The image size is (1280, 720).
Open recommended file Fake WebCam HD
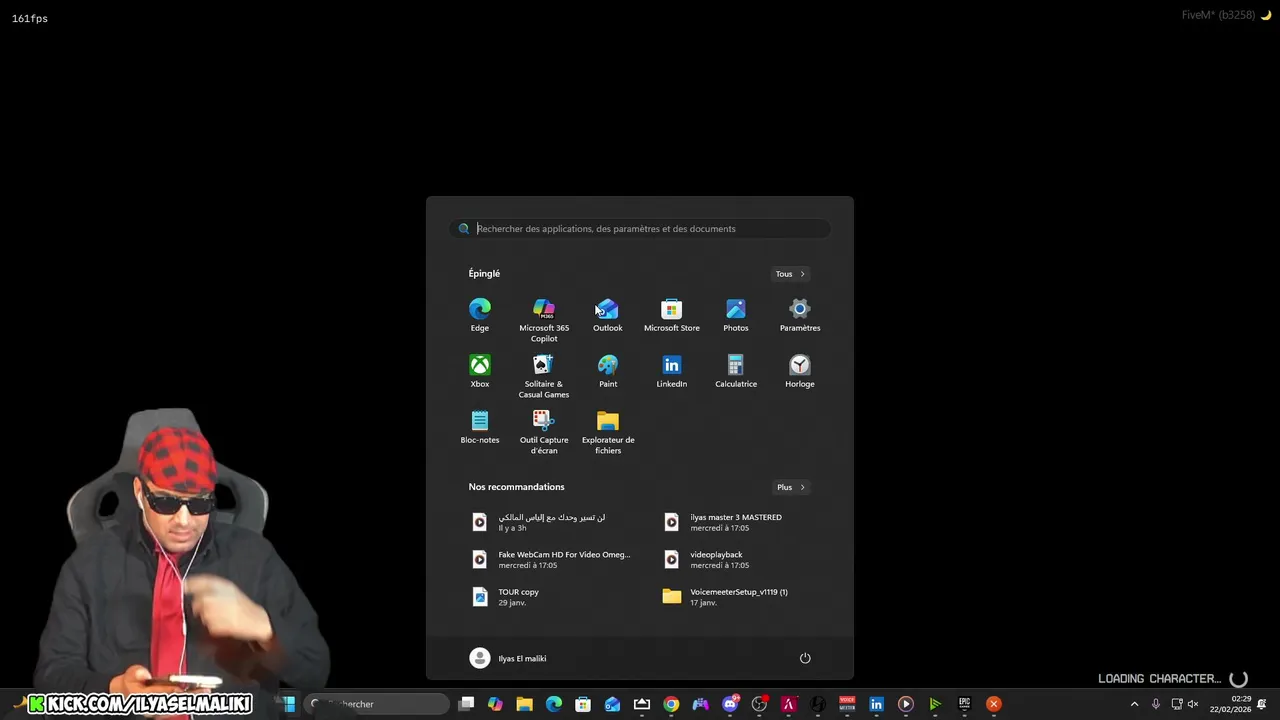click(x=552, y=559)
